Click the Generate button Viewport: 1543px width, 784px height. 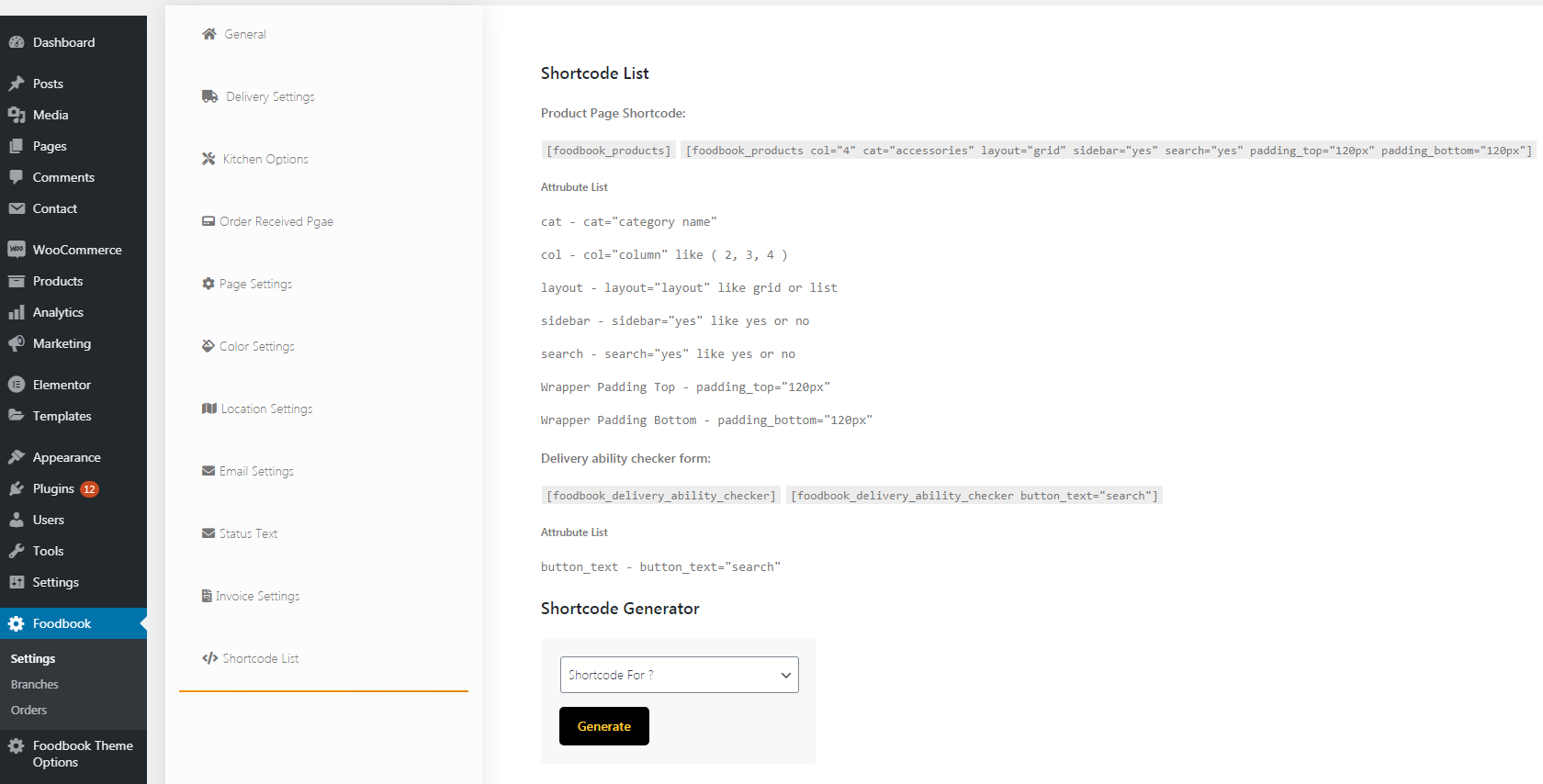click(x=604, y=726)
